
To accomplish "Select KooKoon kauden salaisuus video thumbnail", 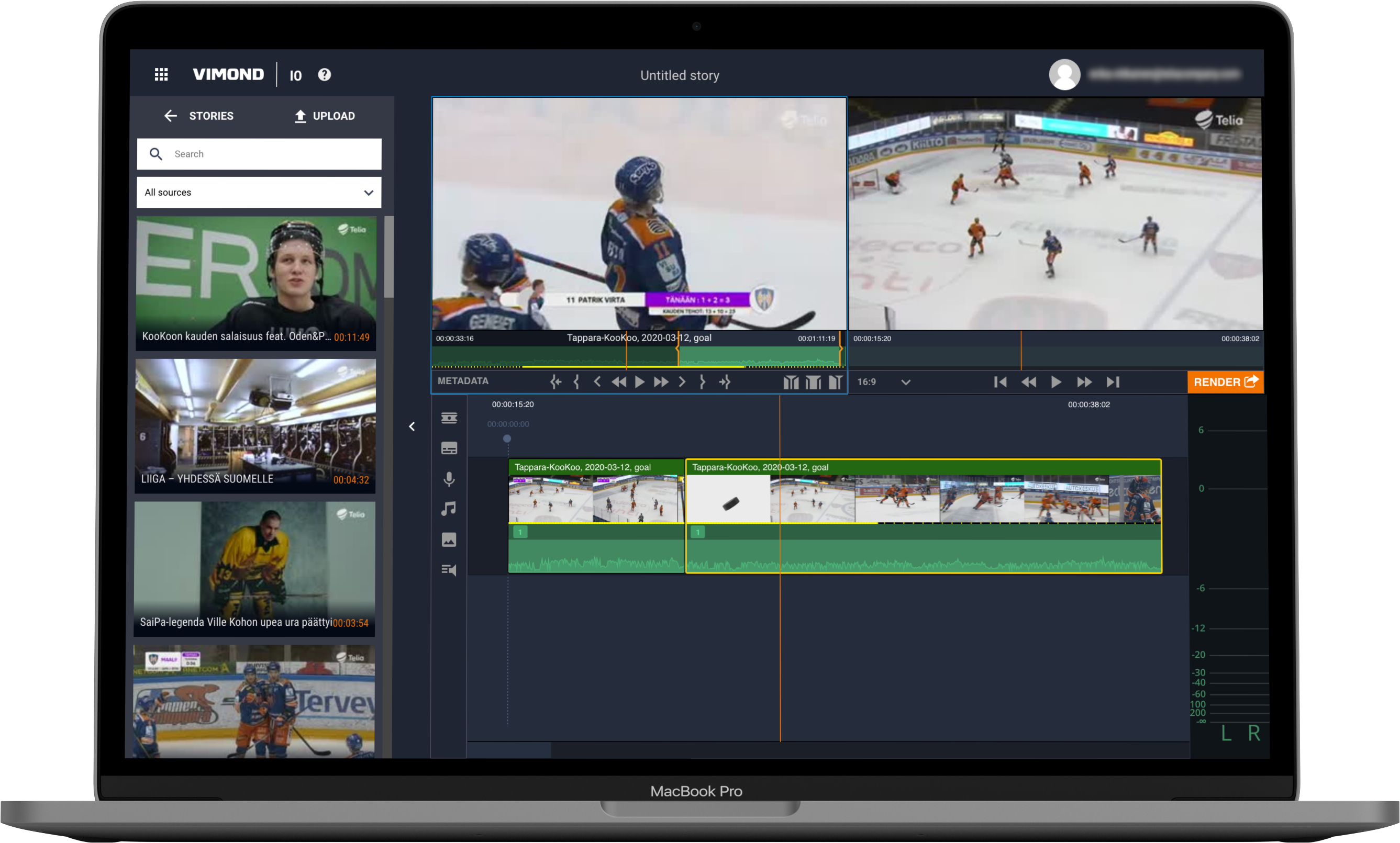I will pyautogui.click(x=255, y=283).
